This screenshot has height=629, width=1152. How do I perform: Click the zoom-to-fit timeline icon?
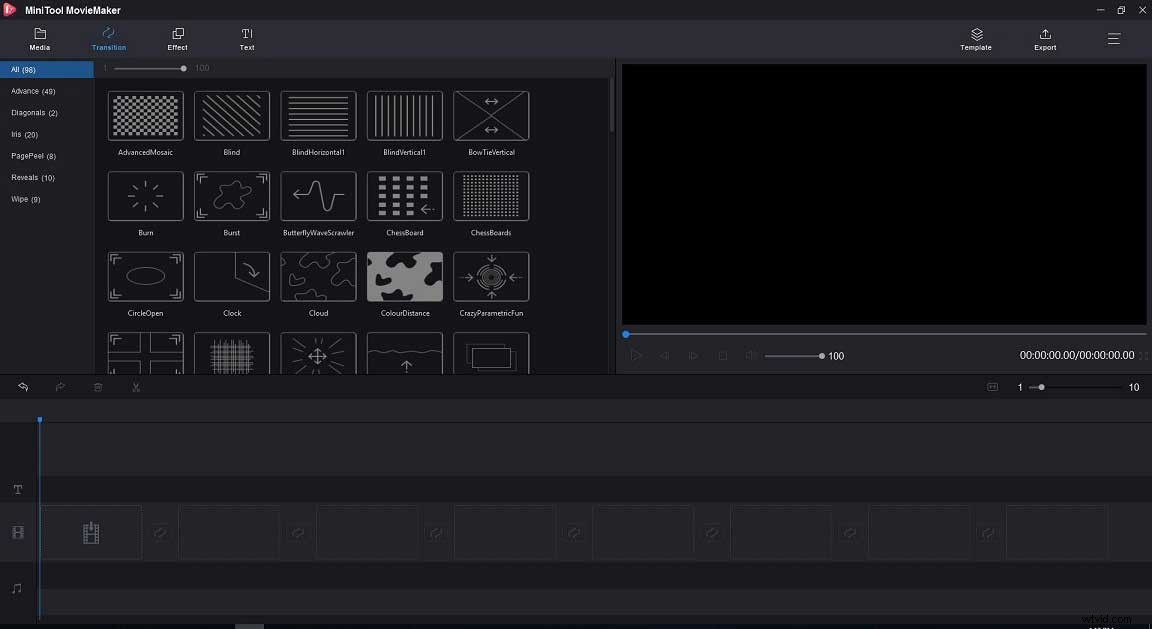pyautogui.click(x=992, y=387)
